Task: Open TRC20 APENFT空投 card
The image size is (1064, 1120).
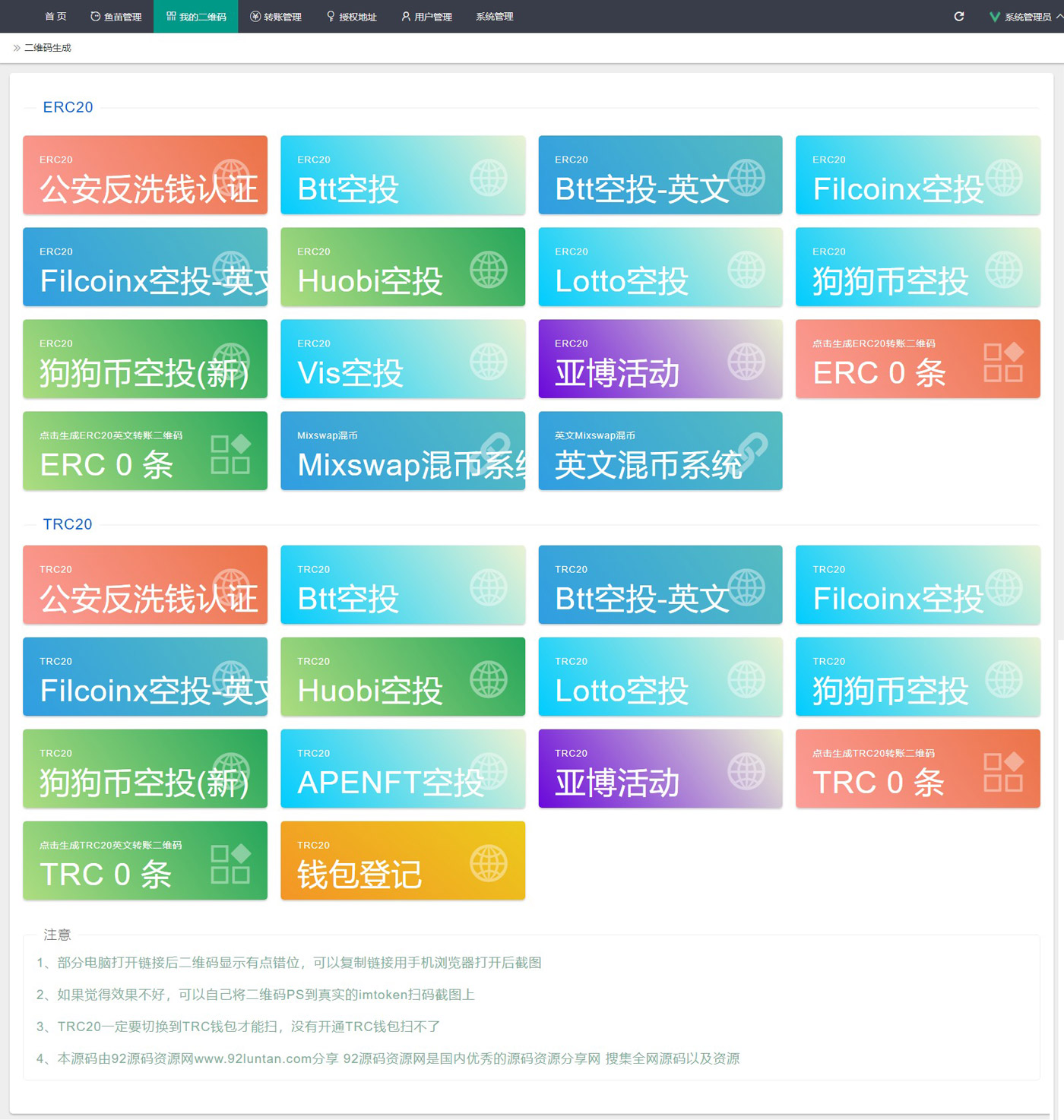Action: click(x=403, y=768)
